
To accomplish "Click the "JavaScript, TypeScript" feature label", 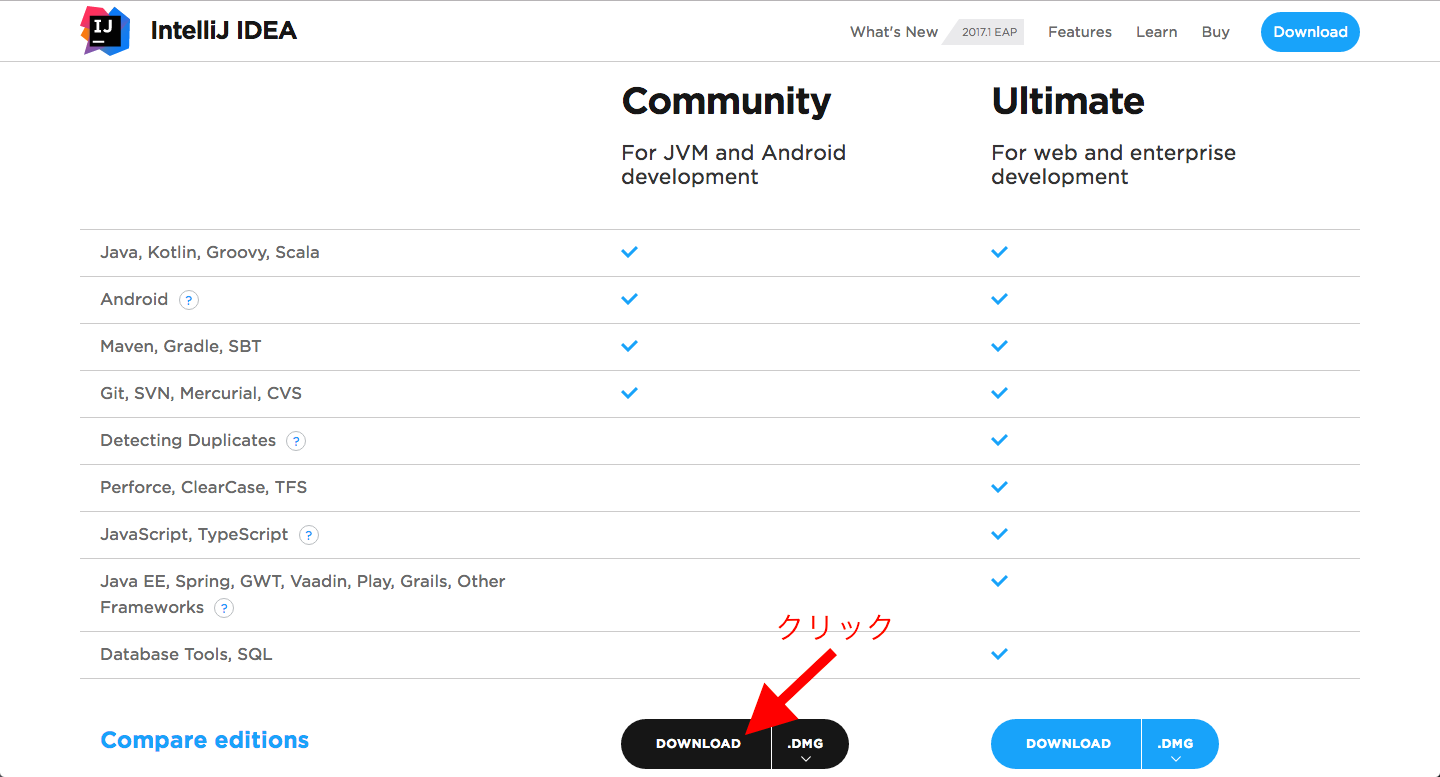I will point(194,535).
